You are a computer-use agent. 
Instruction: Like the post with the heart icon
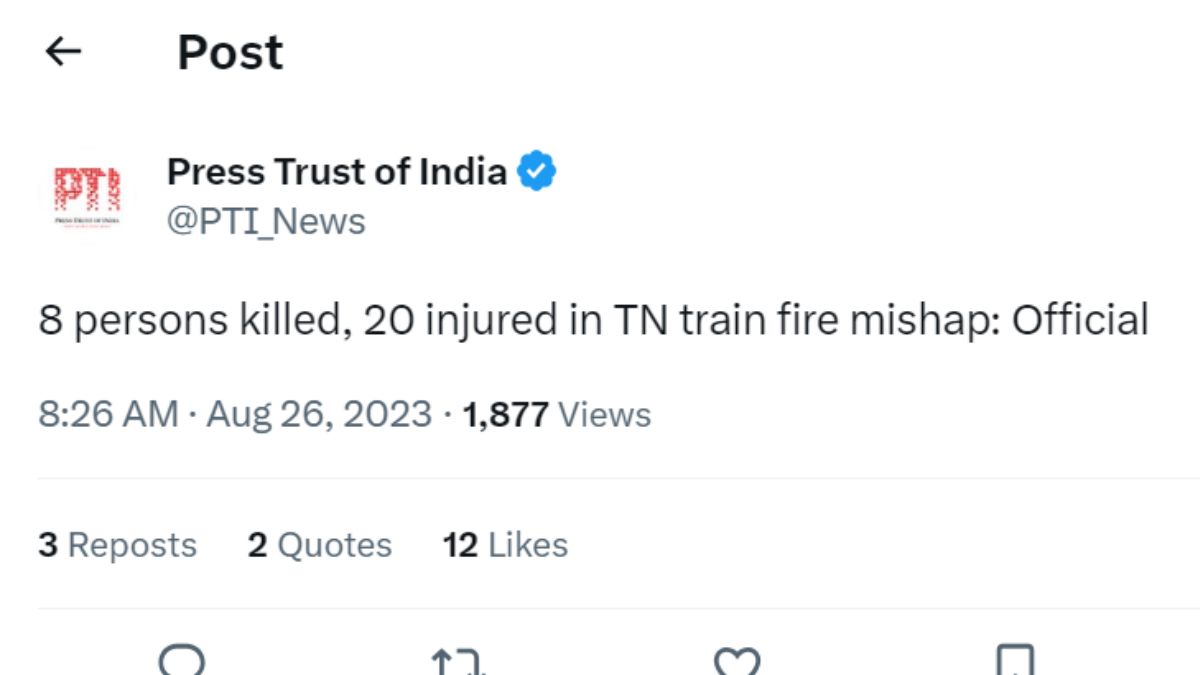(x=736, y=662)
